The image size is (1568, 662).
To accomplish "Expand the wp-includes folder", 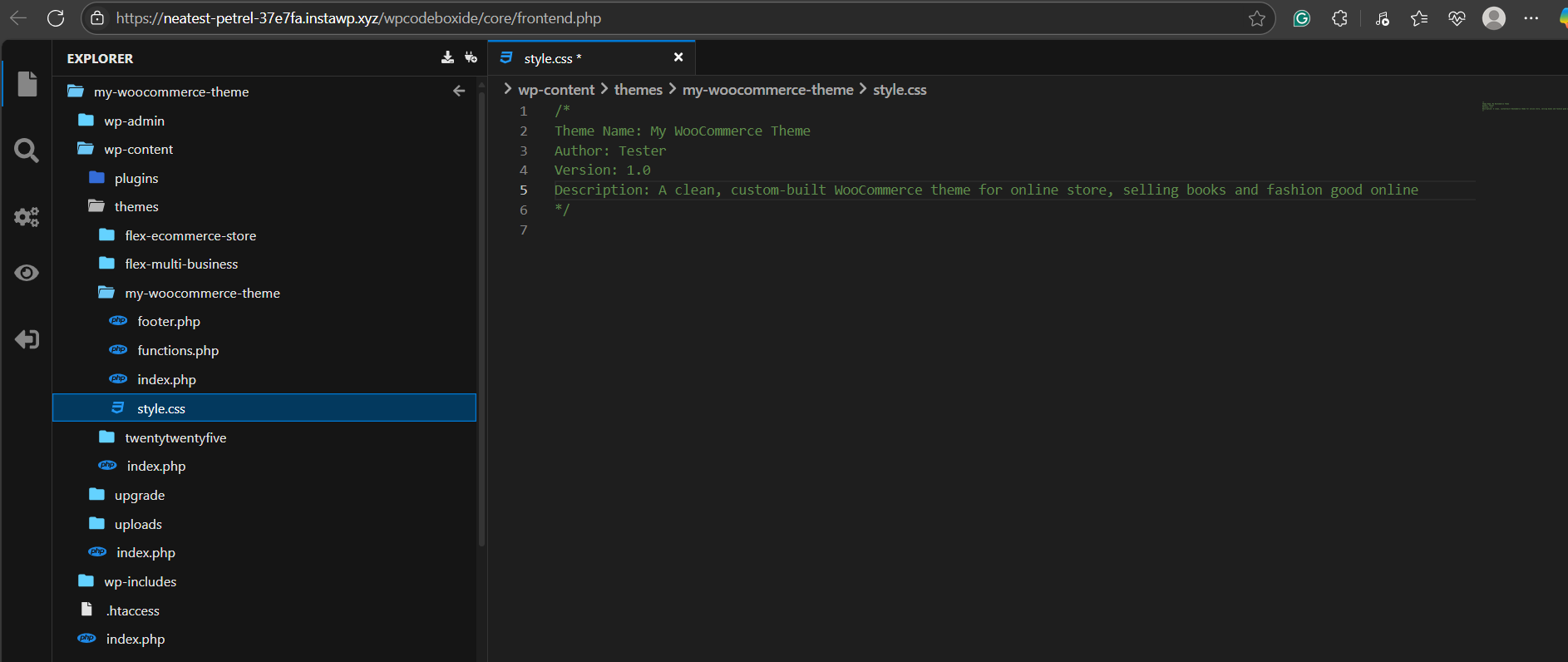I will (x=140, y=581).
